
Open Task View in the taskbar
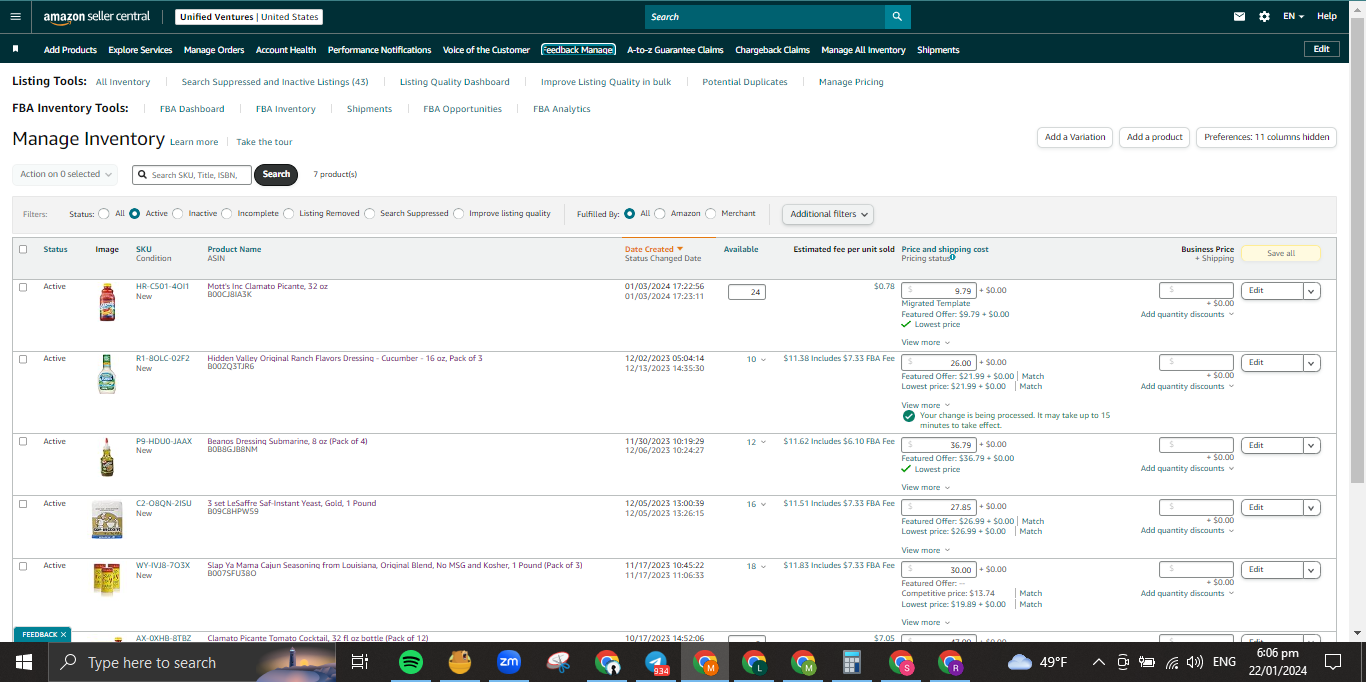(360, 662)
